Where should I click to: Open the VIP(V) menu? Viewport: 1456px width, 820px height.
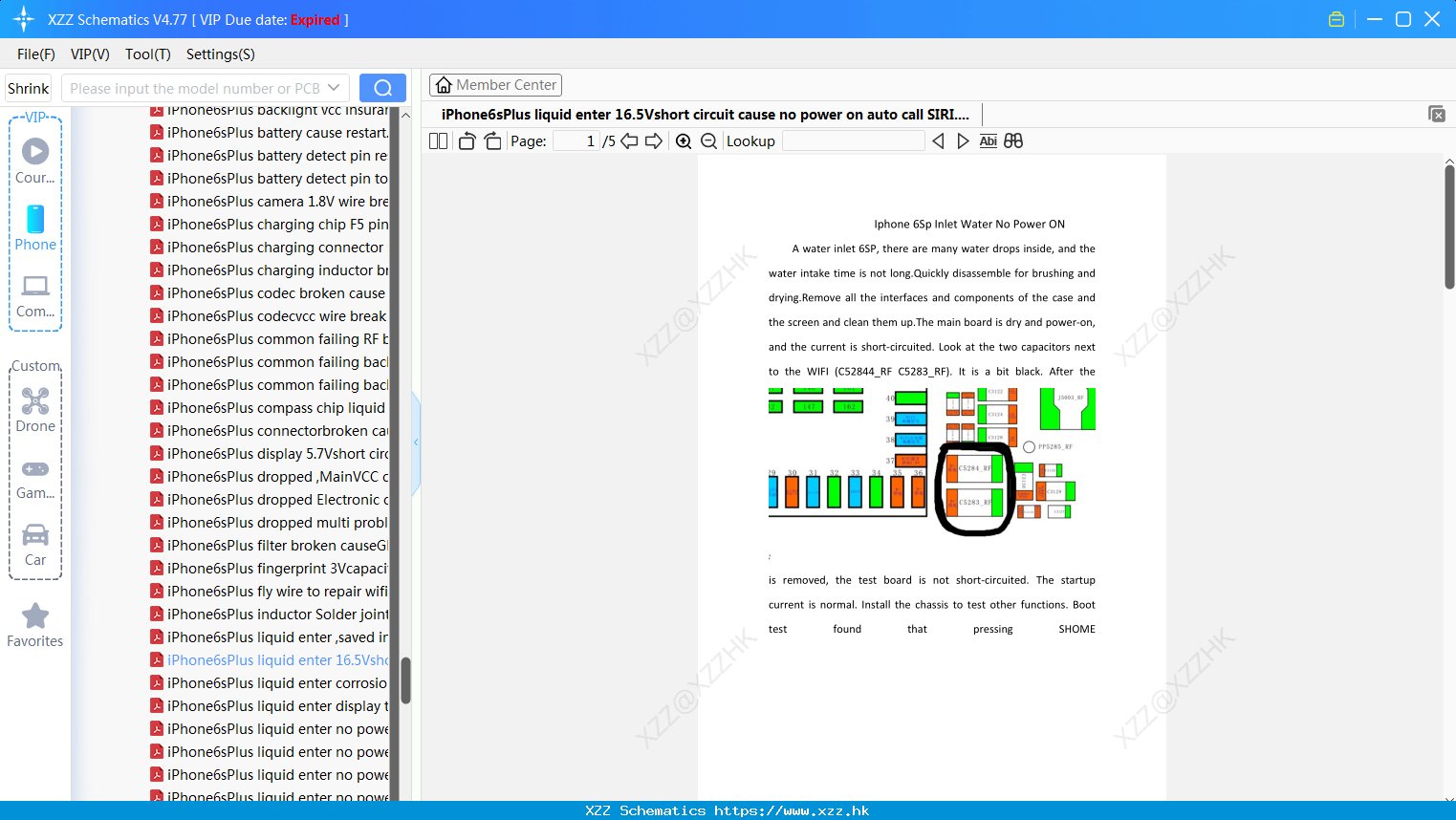(x=90, y=54)
